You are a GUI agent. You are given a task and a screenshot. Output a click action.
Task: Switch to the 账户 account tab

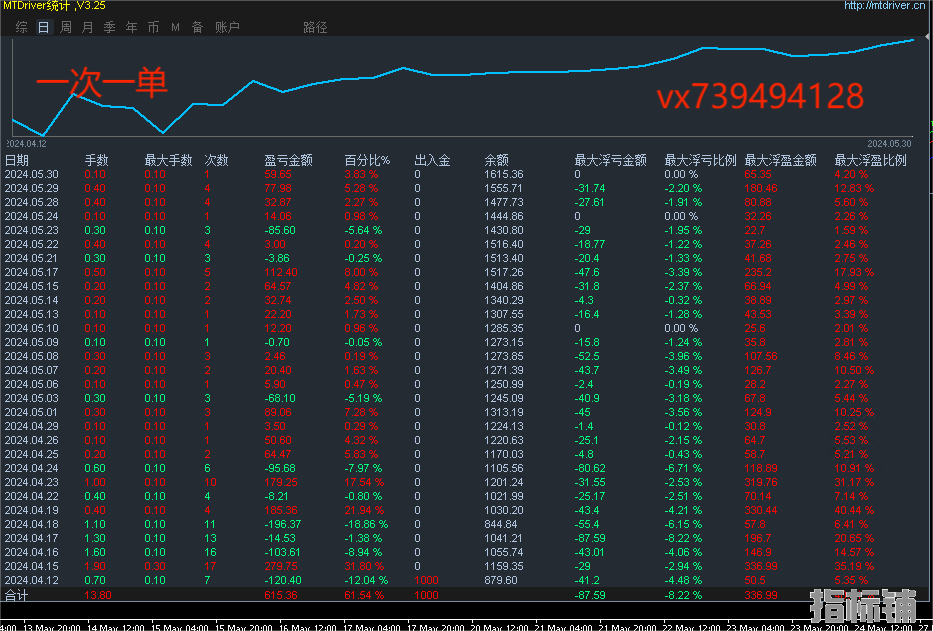click(x=227, y=27)
